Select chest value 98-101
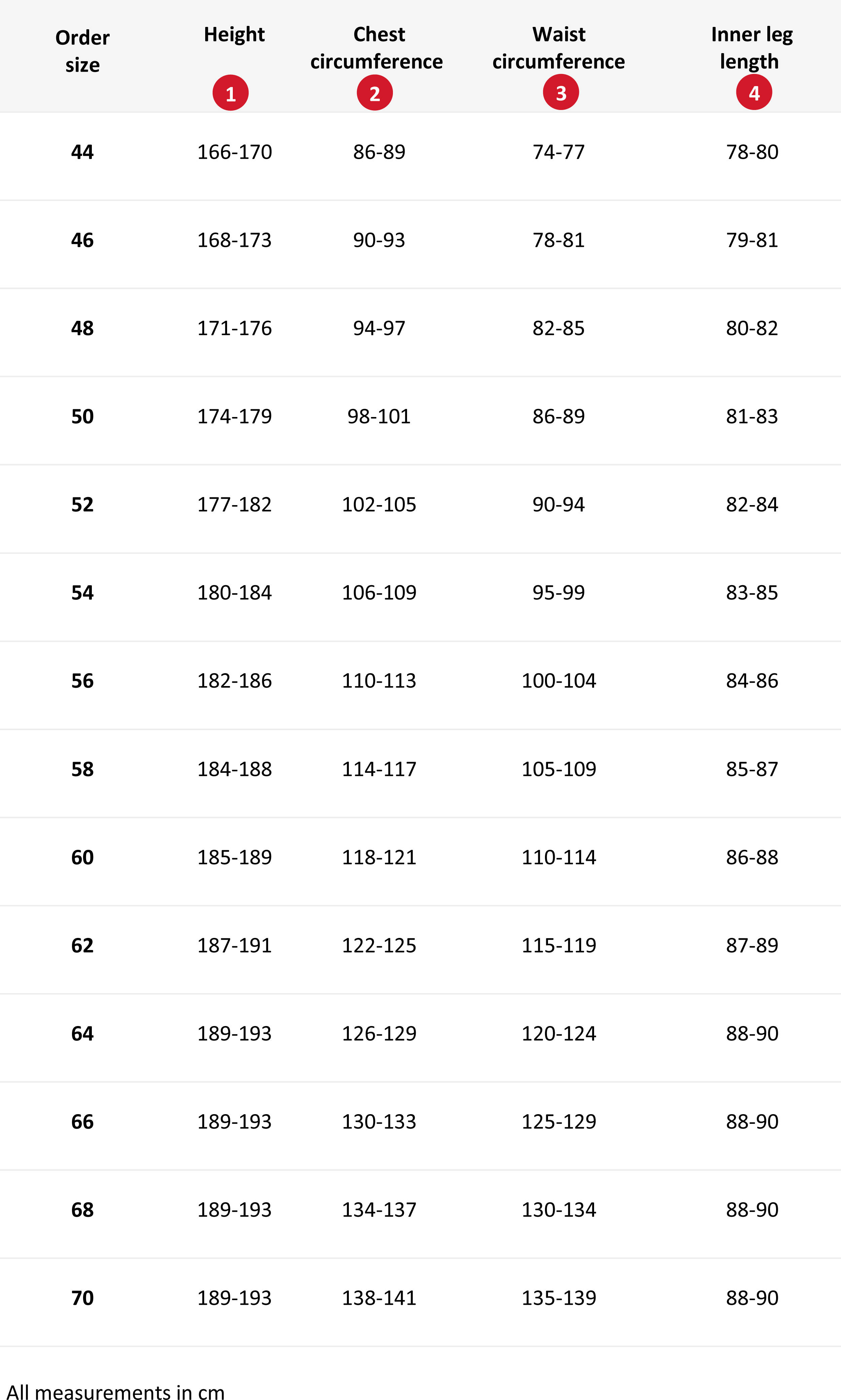Image resolution: width=841 pixels, height=1400 pixels. coord(379,416)
